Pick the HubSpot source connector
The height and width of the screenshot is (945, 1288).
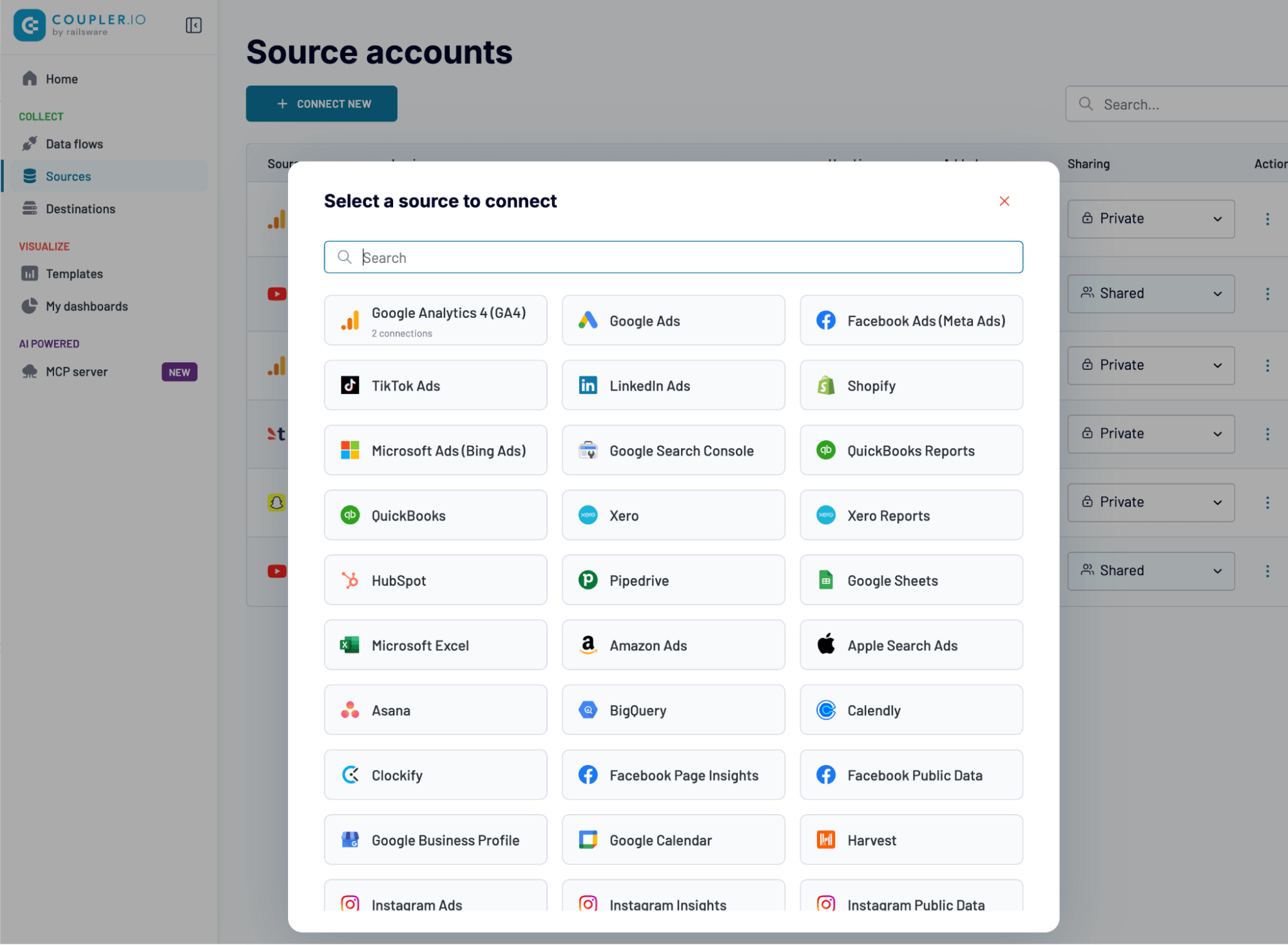(435, 580)
